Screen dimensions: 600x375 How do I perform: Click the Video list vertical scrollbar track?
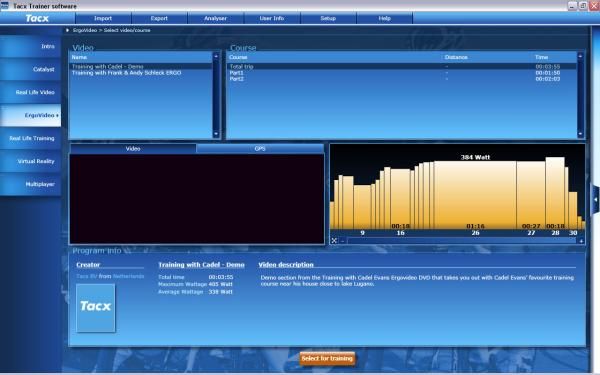pos(216,95)
